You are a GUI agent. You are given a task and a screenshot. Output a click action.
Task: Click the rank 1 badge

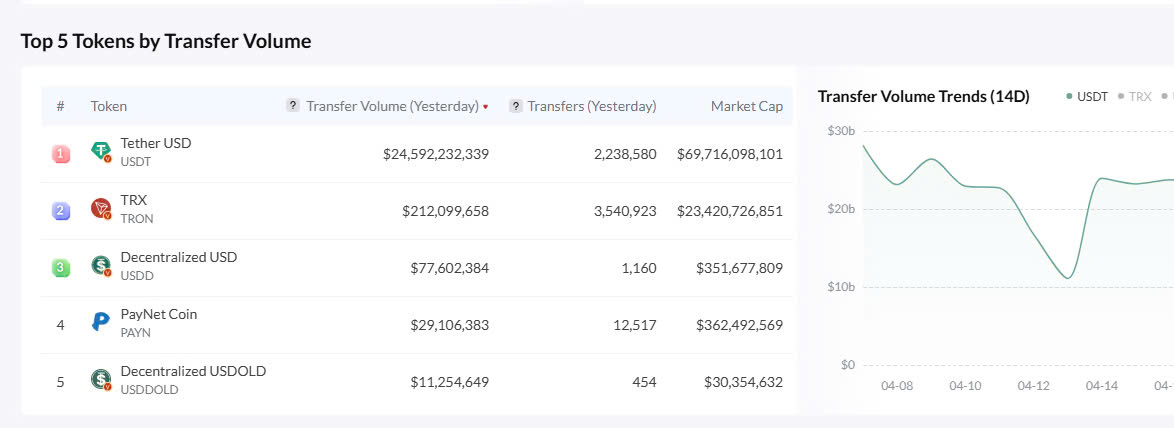click(61, 153)
